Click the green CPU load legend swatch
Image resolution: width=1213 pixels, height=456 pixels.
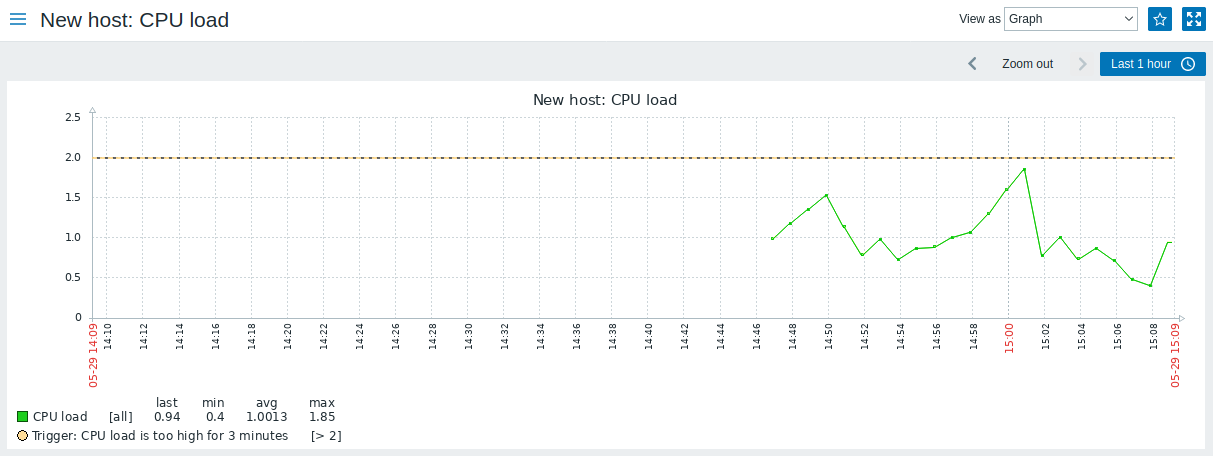coord(23,416)
